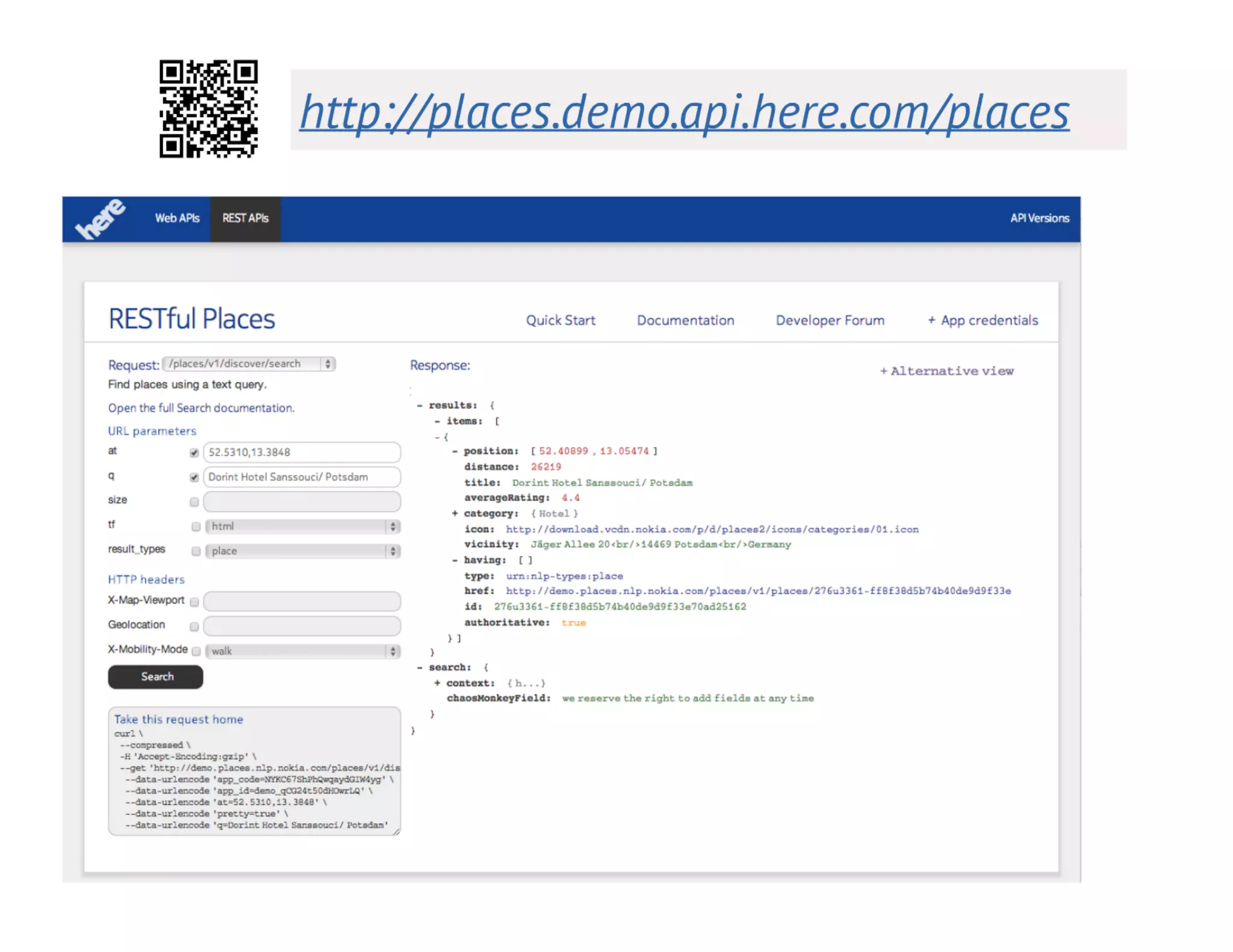Enable the X-Mobility-Mode header checkbox
This screenshot has height=952, width=1233.
[x=196, y=651]
